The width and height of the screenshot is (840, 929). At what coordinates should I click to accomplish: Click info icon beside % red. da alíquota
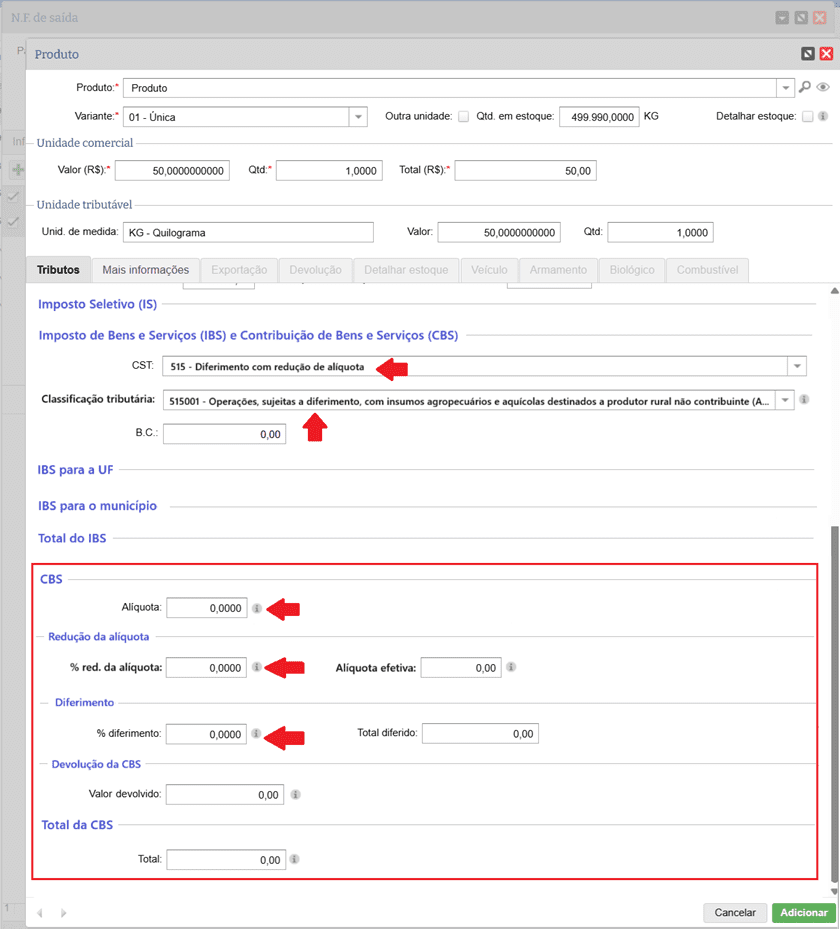pos(257,667)
